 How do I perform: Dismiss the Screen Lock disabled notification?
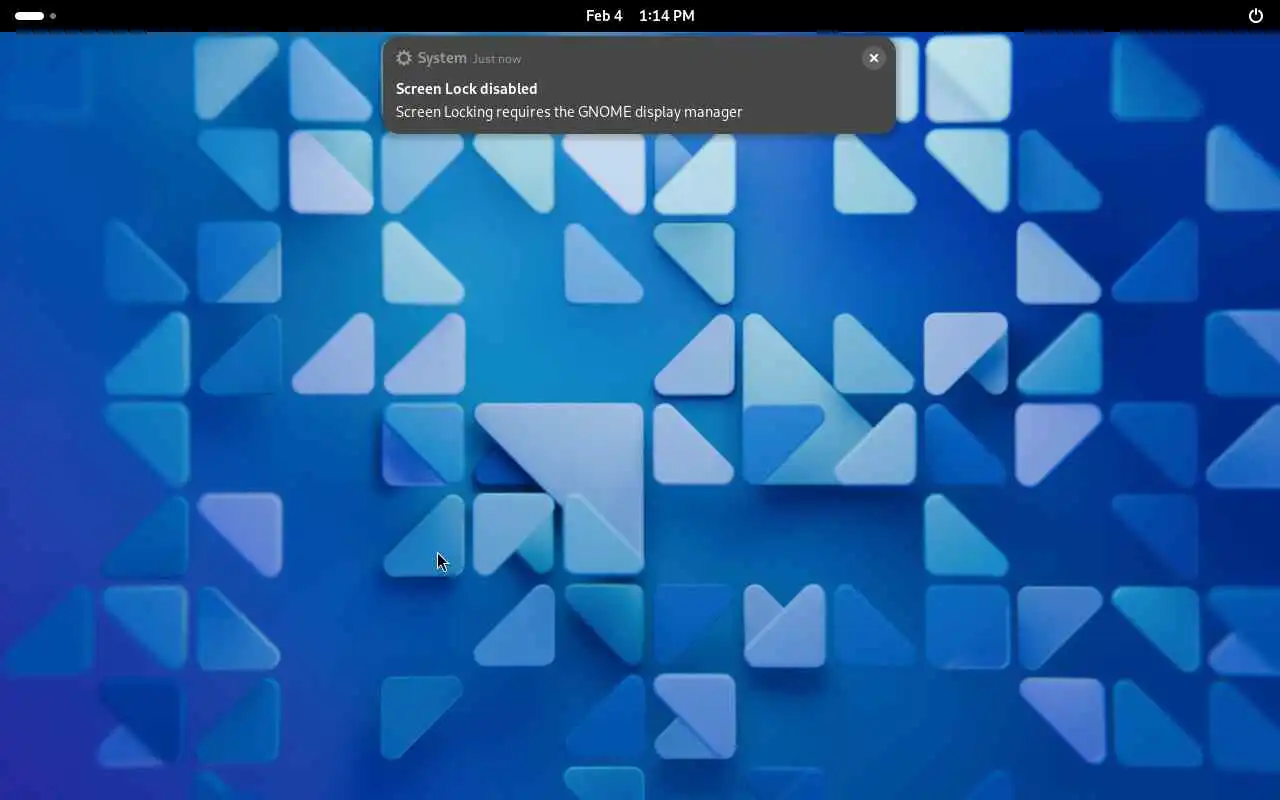click(873, 58)
